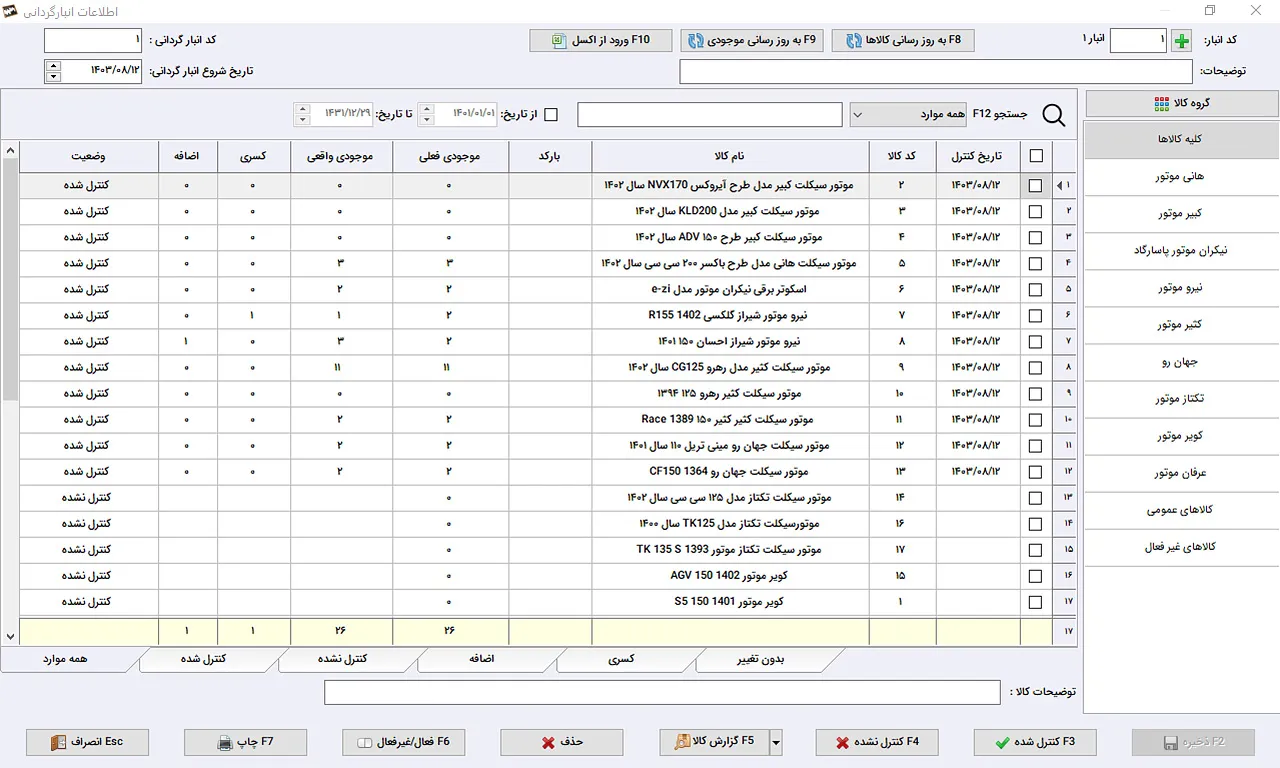Click the توضیحات کالا input field
This screenshot has height=768, width=1280.
(662, 692)
